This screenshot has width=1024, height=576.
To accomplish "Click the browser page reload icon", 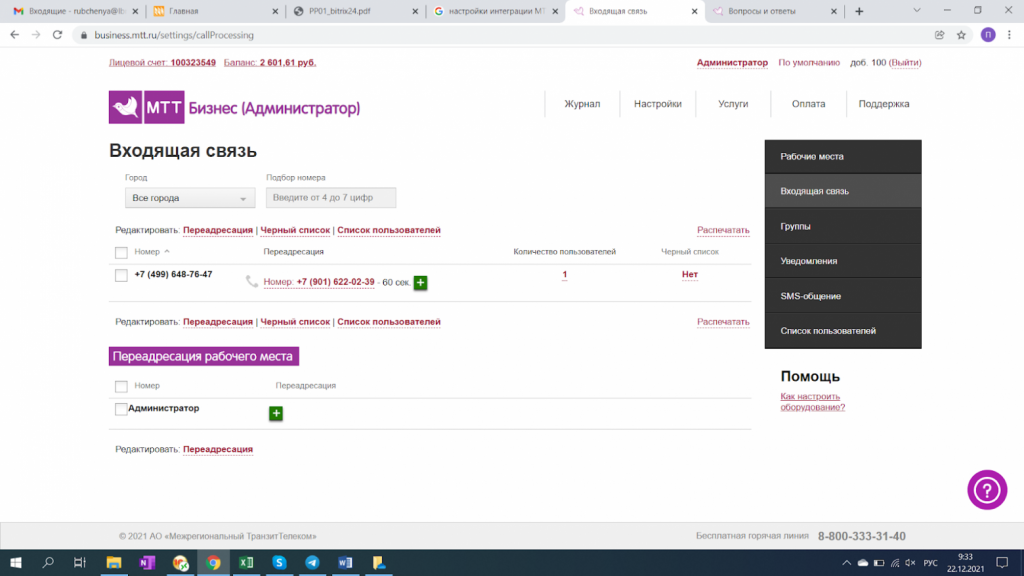I will pos(57,35).
